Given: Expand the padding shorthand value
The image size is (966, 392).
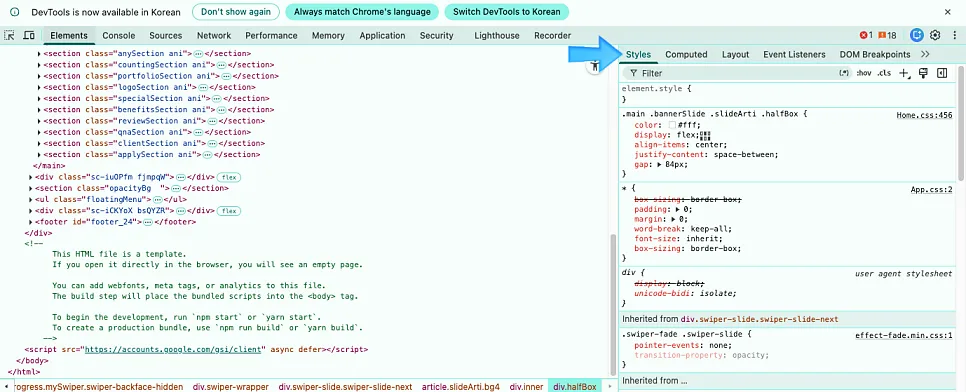Looking at the screenshot, I should (x=678, y=210).
